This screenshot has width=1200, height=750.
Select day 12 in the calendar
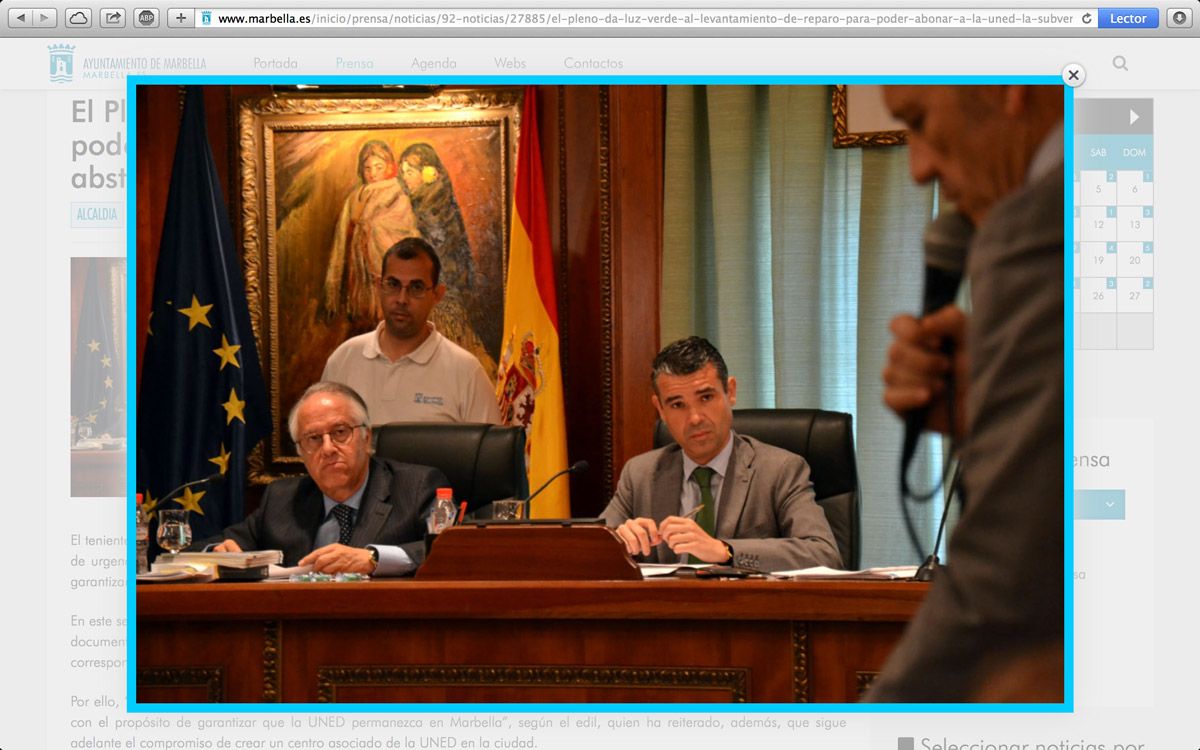click(x=1098, y=224)
